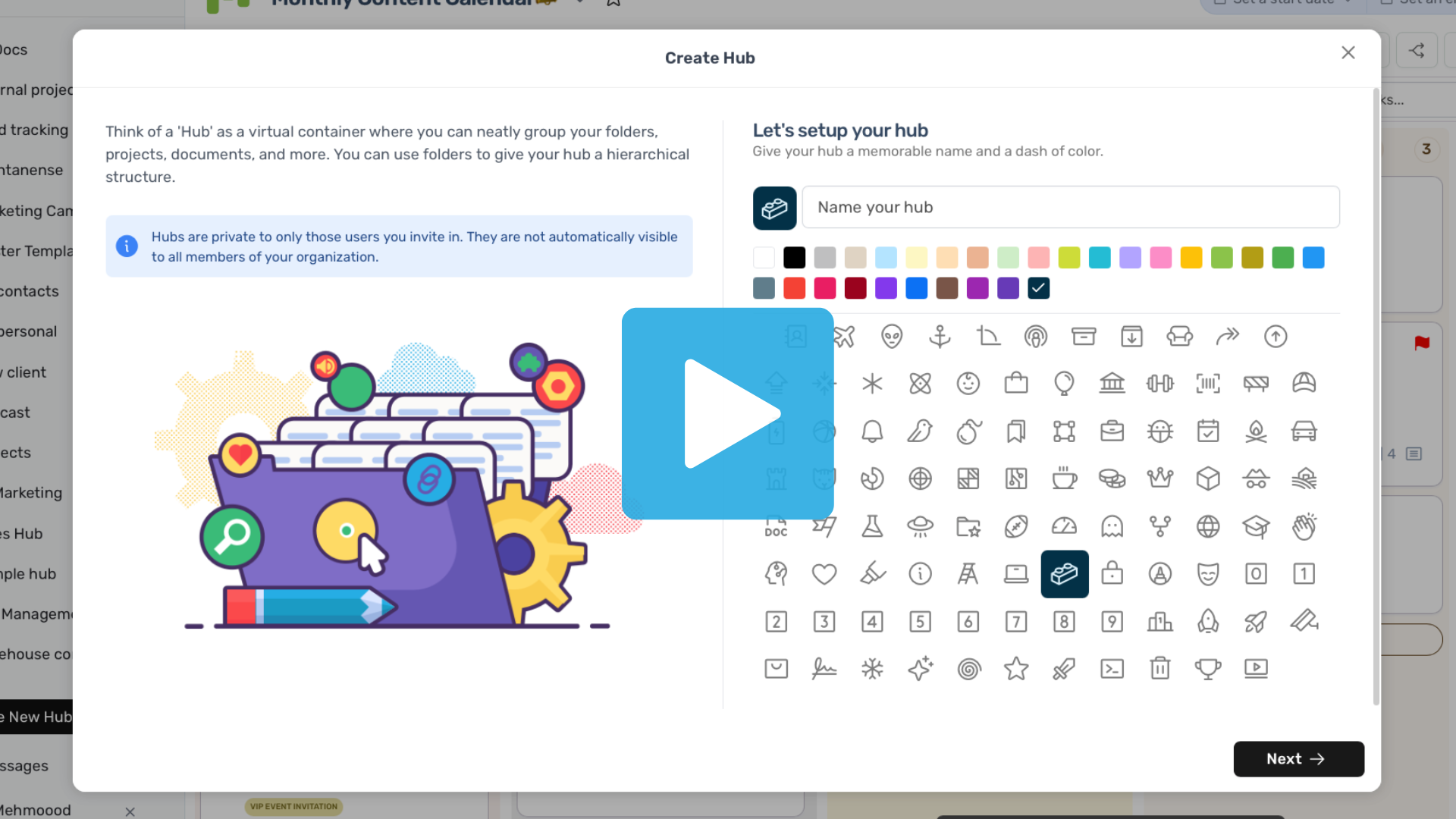Click the Next button
The image size is (1456, 819).
click(1298, 759)
